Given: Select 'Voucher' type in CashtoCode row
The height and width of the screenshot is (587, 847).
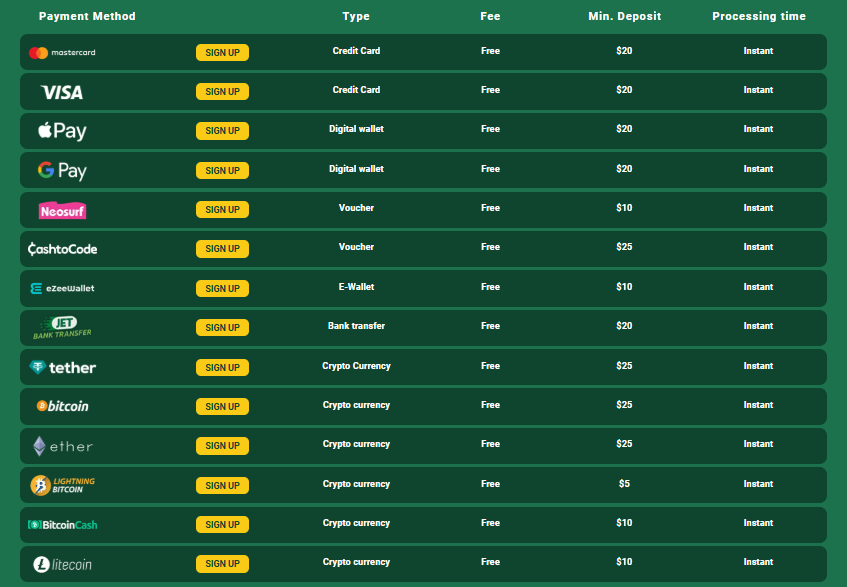Looking at the screenshot, I should [356, 247].
